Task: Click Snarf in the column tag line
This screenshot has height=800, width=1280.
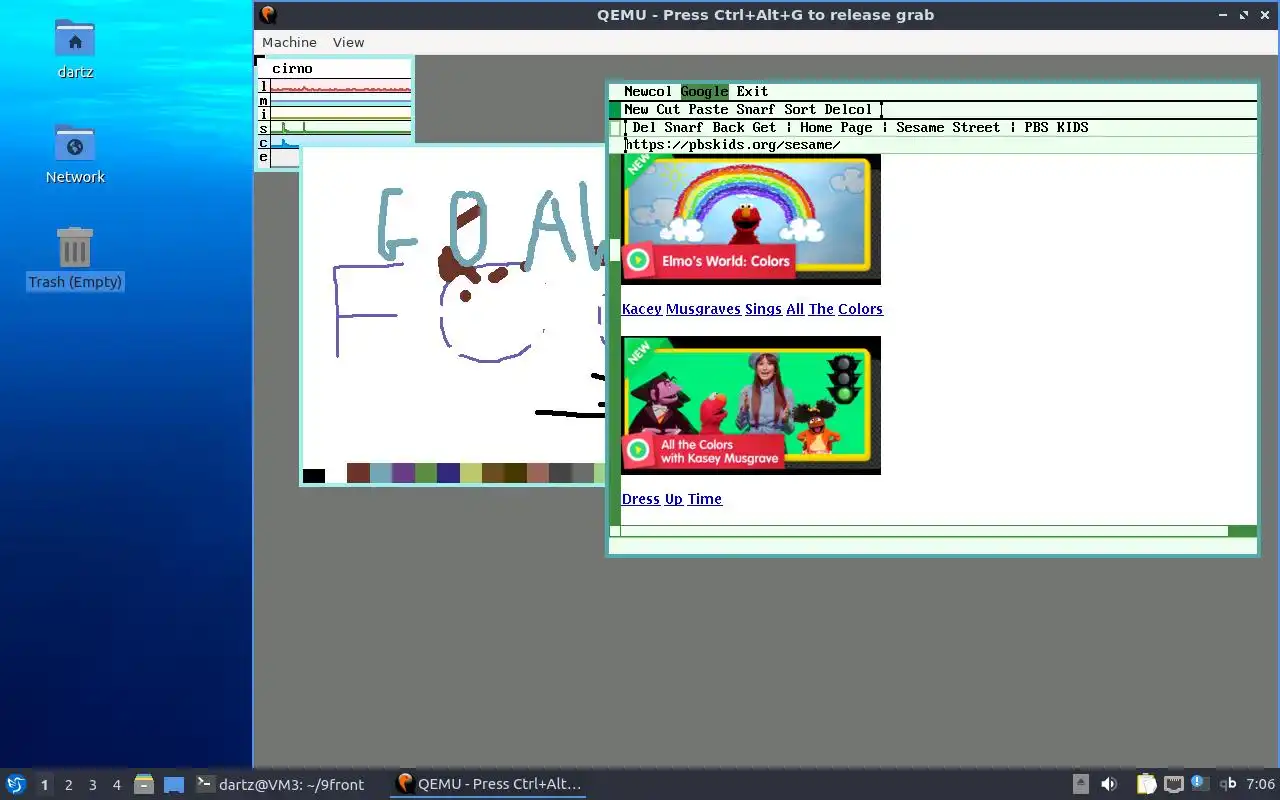Action: pos(756,109)
